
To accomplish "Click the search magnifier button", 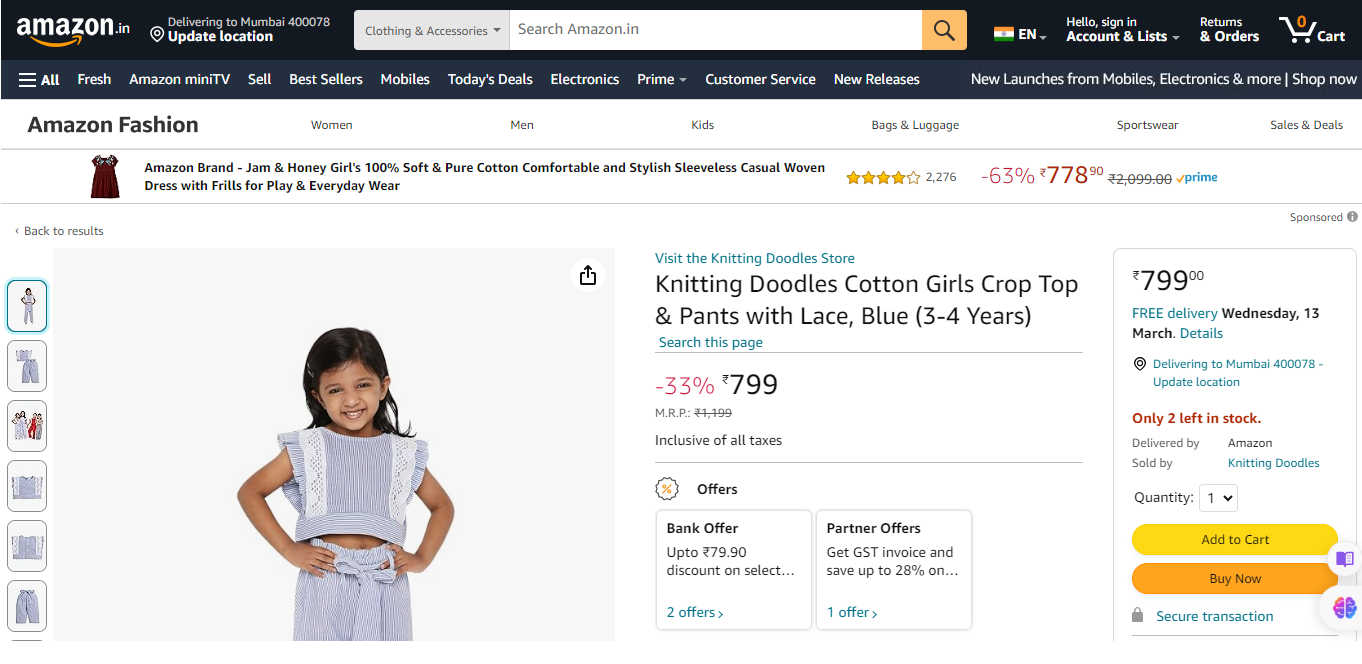I will click(x=944, y=30).
